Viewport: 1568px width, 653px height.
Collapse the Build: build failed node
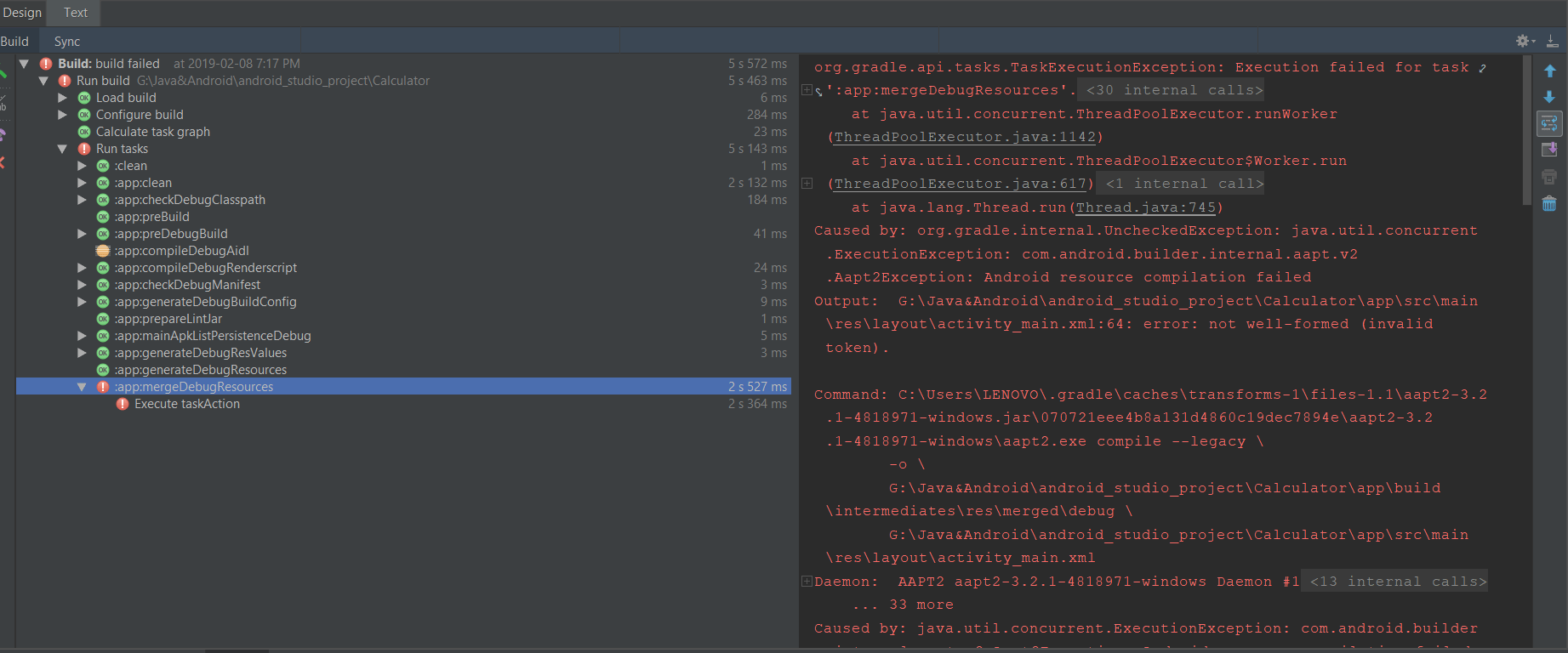tap(25, 64)
